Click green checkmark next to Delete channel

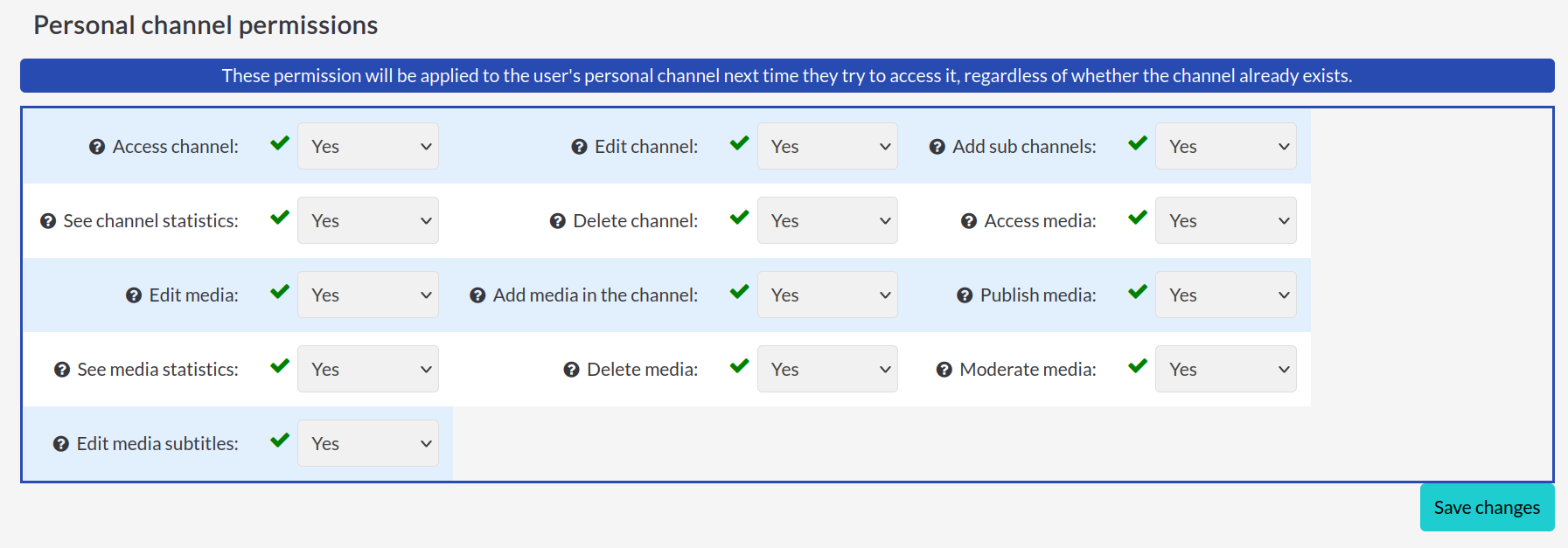pyautogui.click(x=740, y=218)
